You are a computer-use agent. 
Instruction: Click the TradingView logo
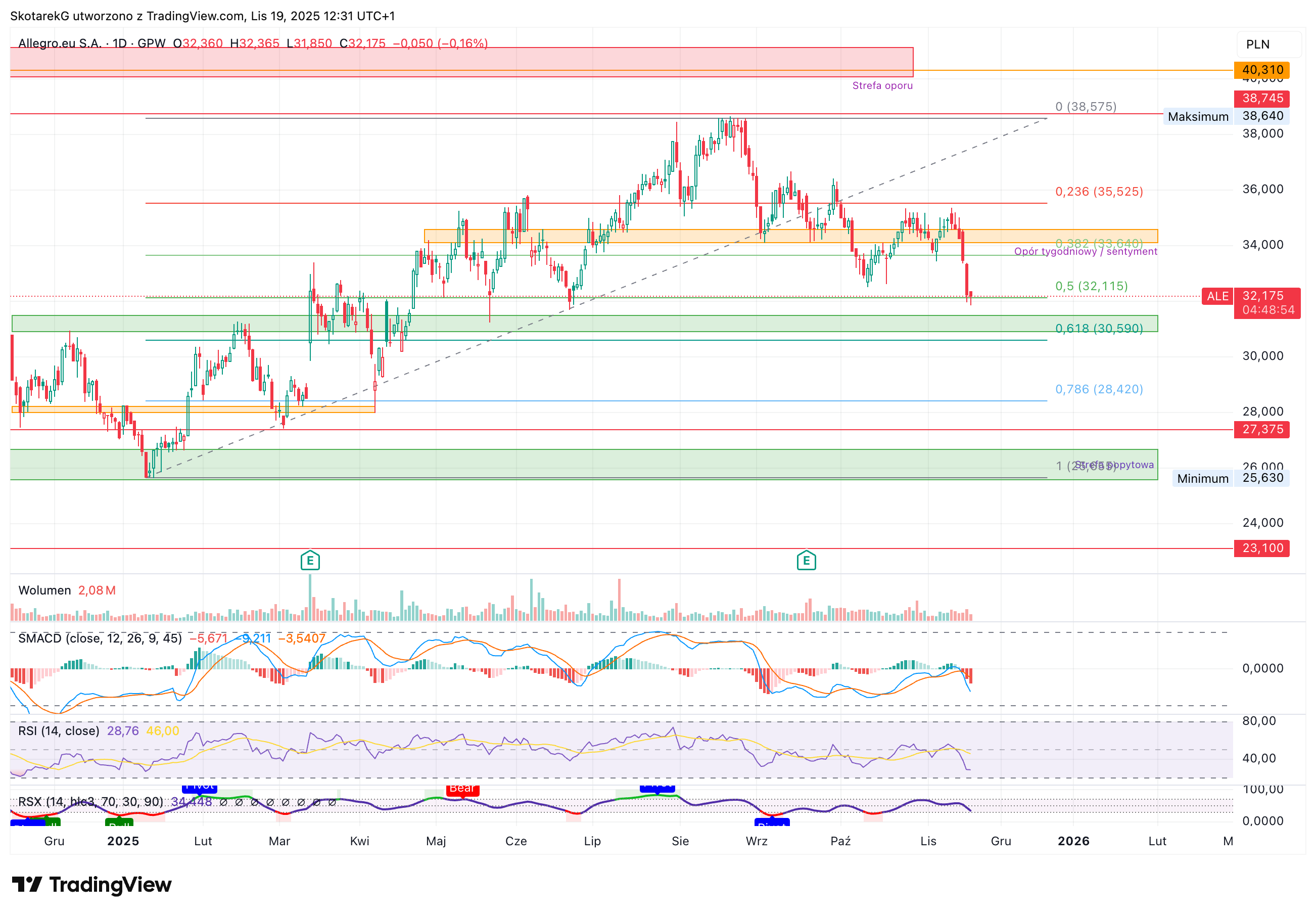(91, 884)
